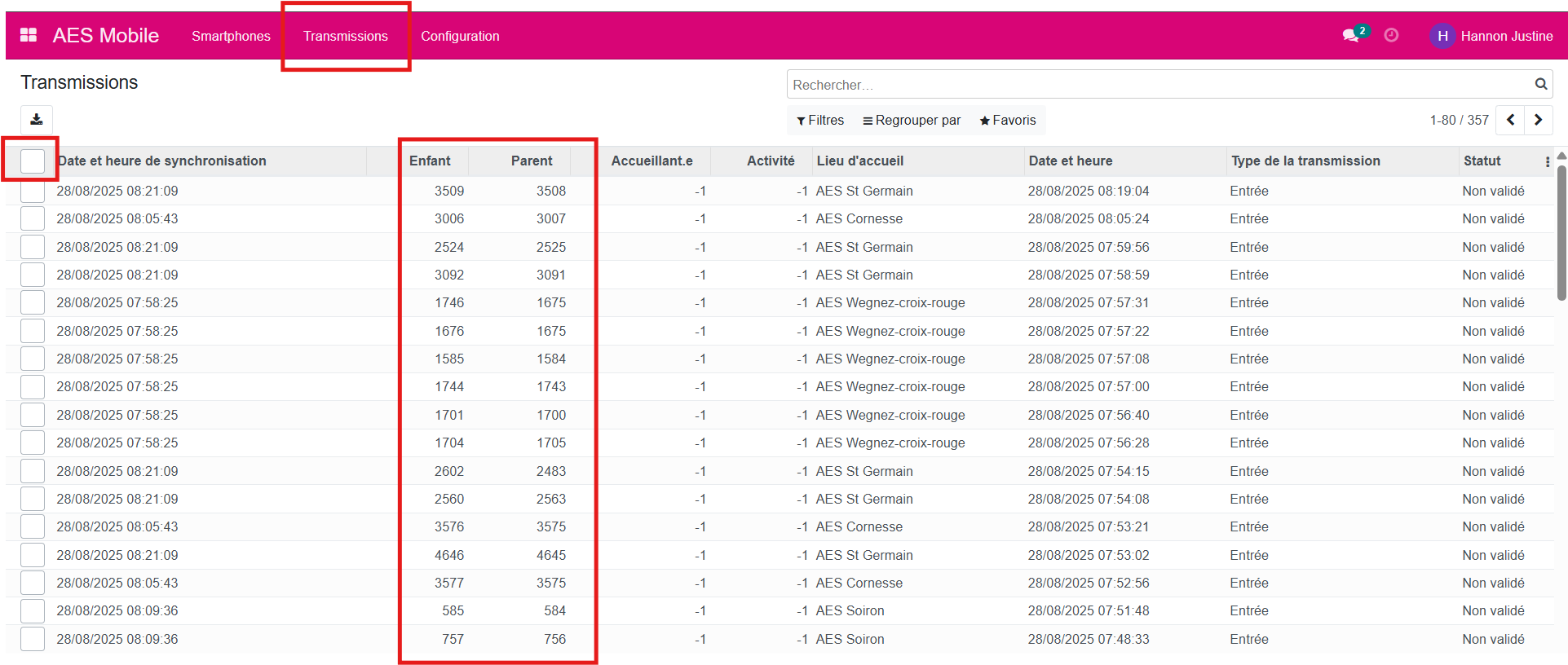The width and height of the screenshot is (1568, 665).
Task: Open the Configuration menu
Action: [460, 36]
